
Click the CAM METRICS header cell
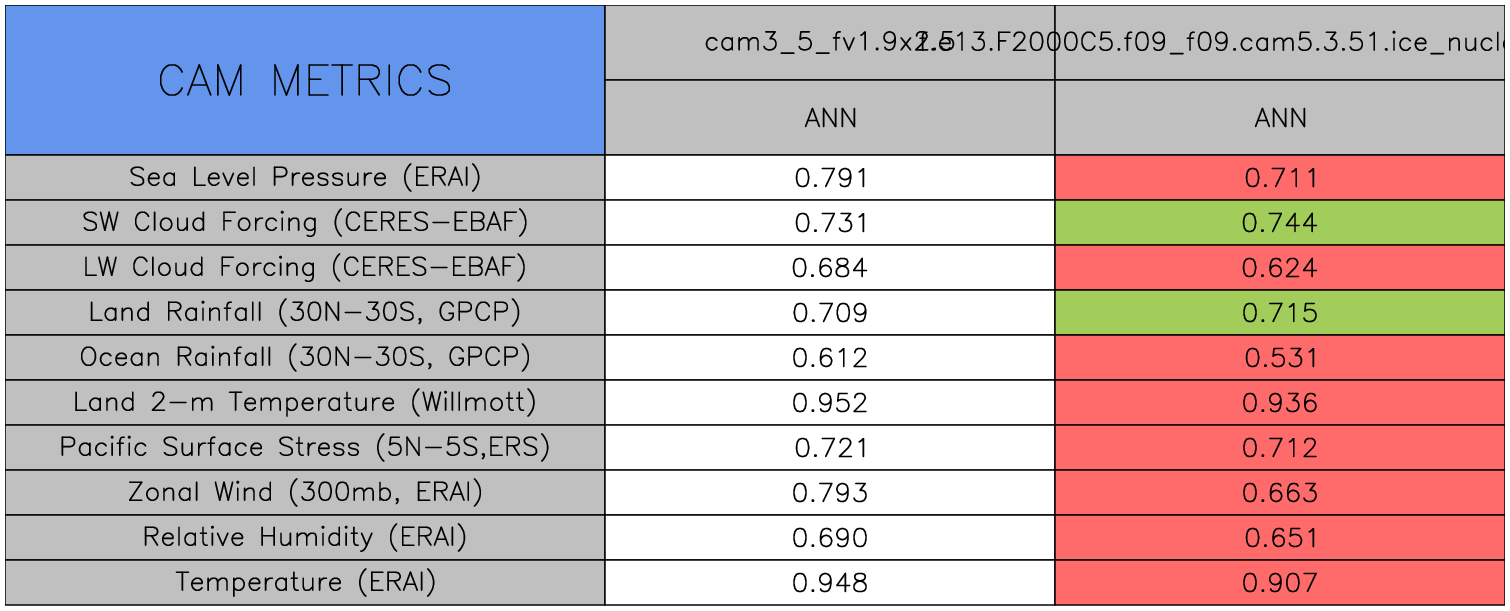[x=305, y=80]
